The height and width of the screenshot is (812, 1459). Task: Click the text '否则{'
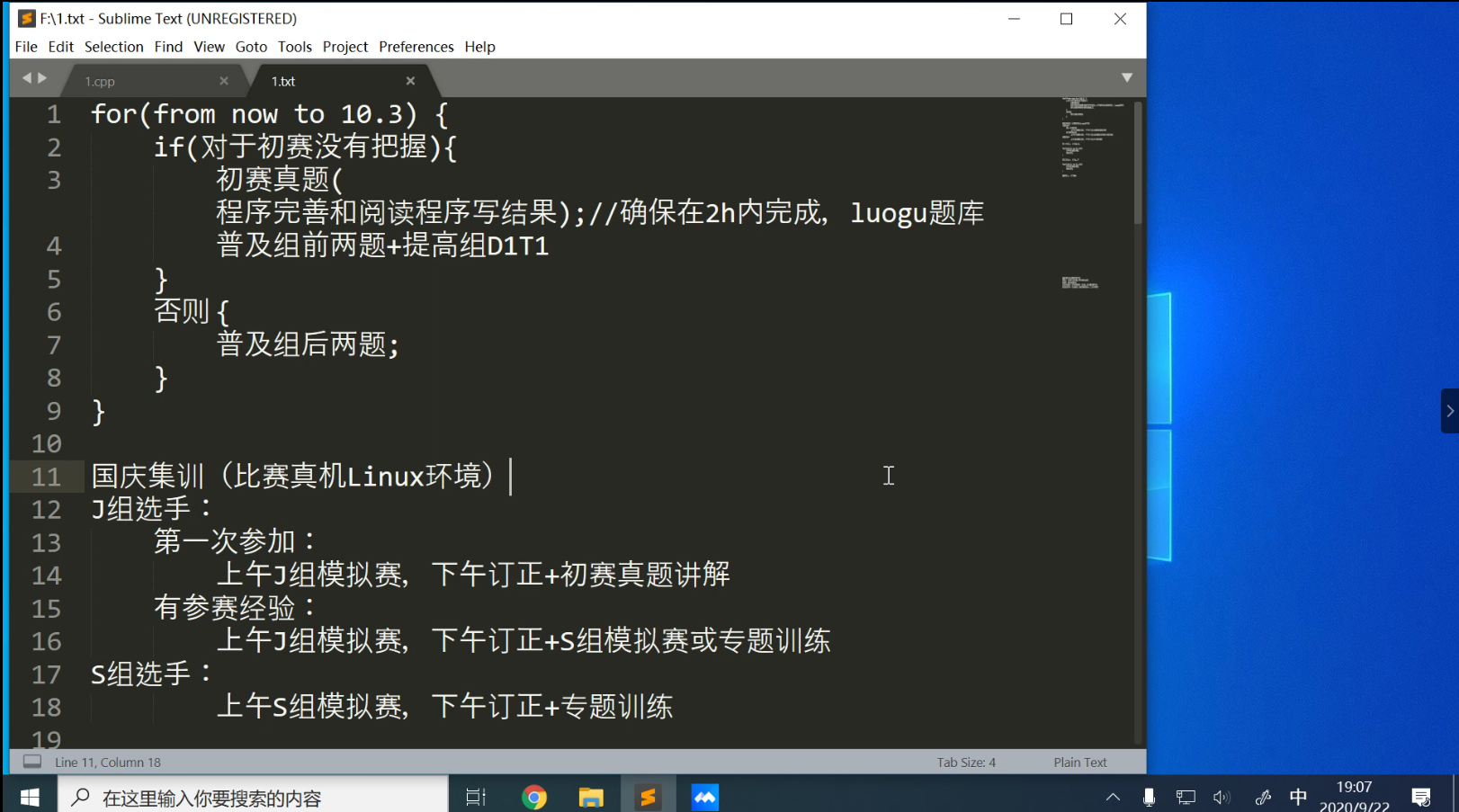click(x=192, y=311)
